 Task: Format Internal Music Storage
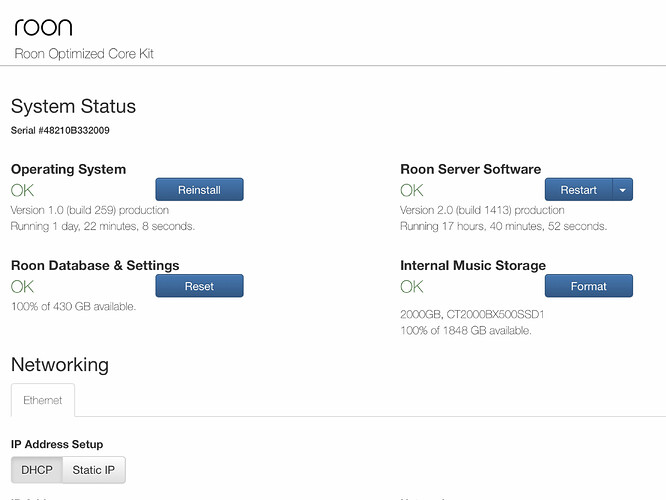pos(589,286)
